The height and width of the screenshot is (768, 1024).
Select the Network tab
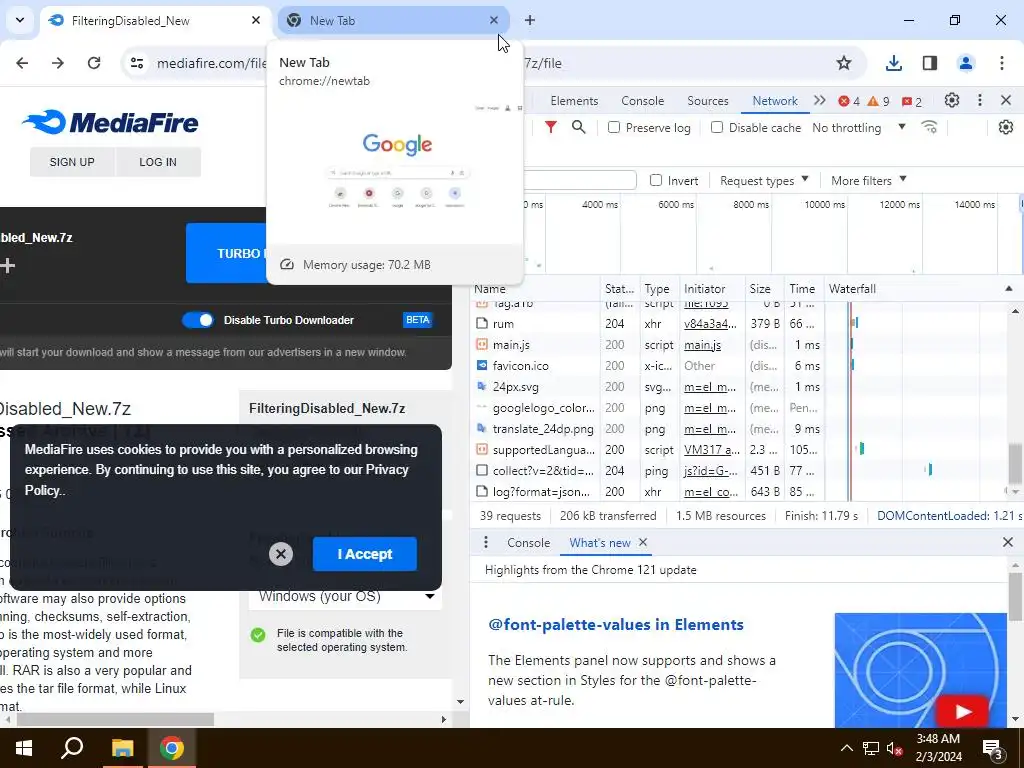tap(775, 101)
